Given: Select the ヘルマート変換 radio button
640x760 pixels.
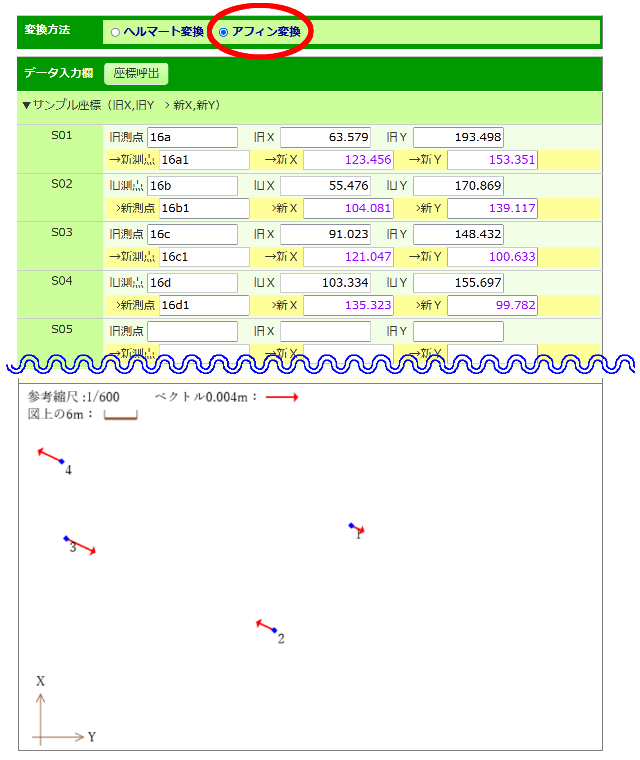Looking at the screenshot, I should [116, 32].
